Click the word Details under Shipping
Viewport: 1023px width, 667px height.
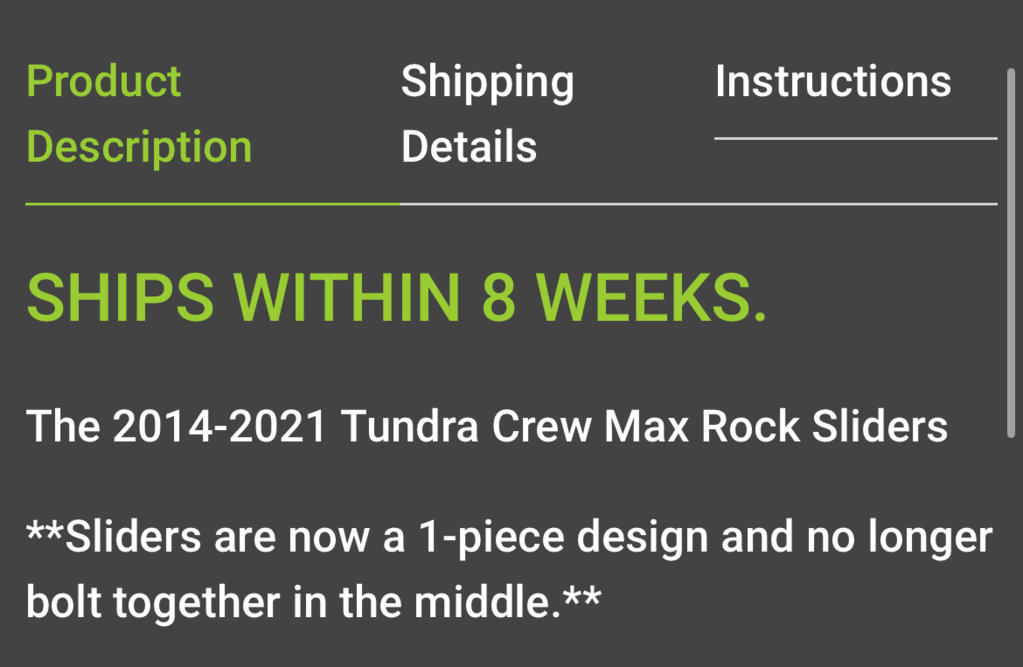click(468, 147)
